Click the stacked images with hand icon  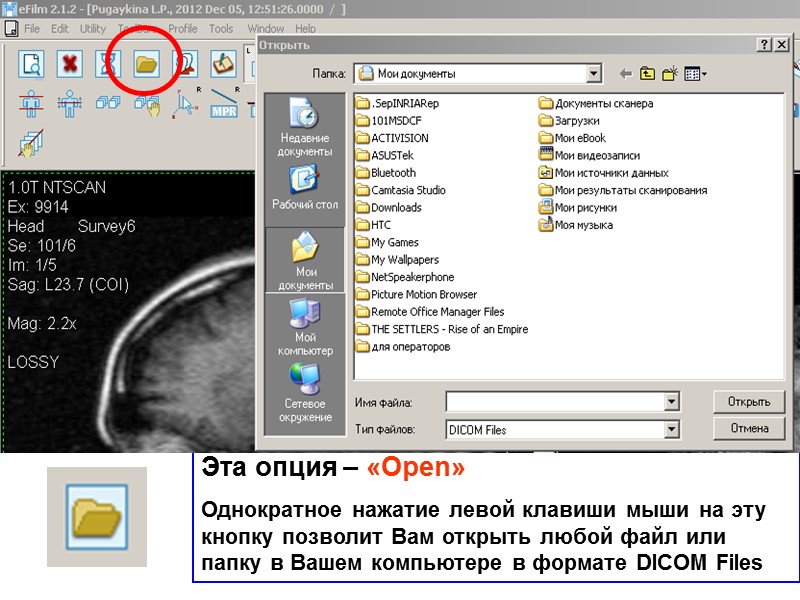pyautogui.click(x=147, y=106)
